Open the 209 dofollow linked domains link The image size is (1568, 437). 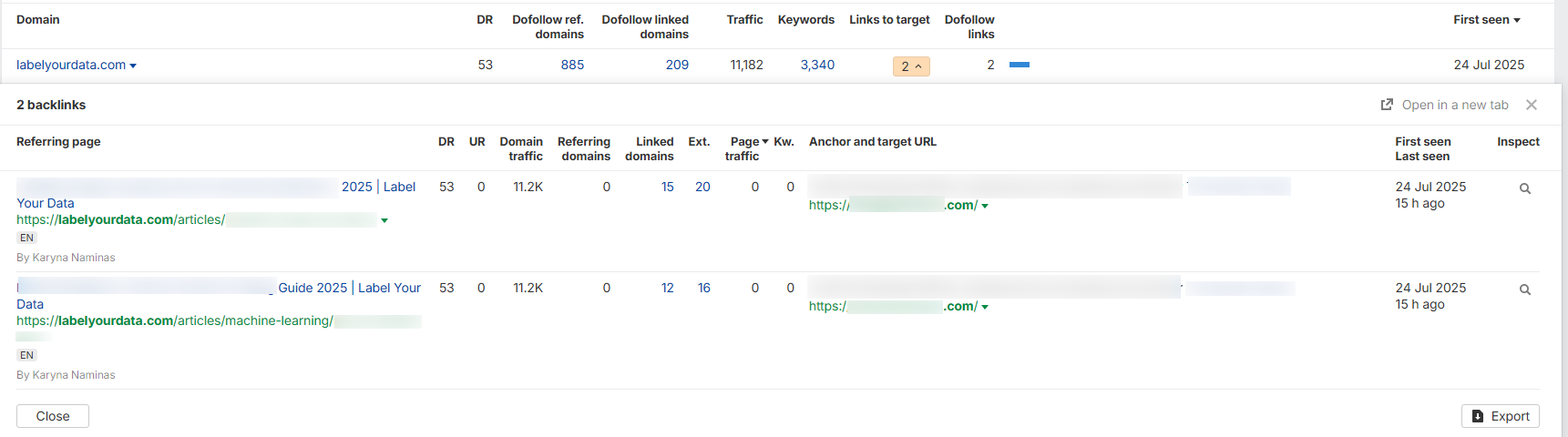(677, 65)
